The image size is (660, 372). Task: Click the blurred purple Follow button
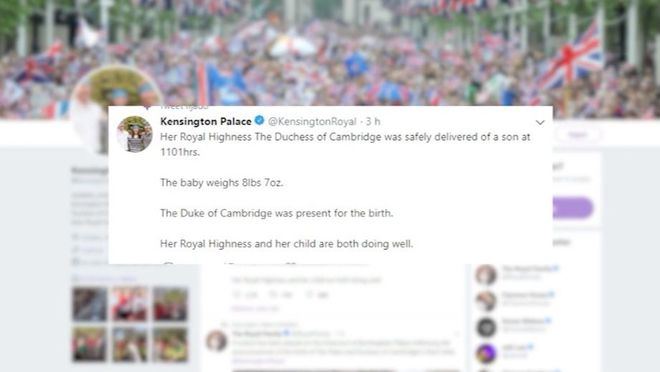pyautogui.click(x=573, y=208)
